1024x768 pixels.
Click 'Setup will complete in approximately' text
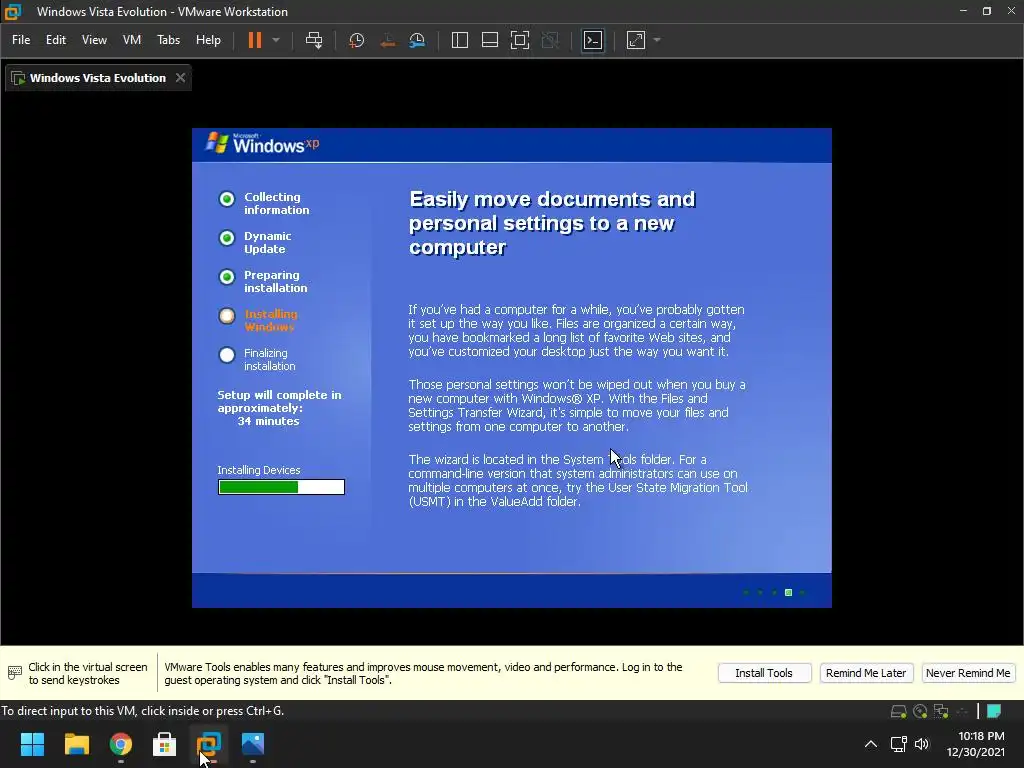point(280,402)
